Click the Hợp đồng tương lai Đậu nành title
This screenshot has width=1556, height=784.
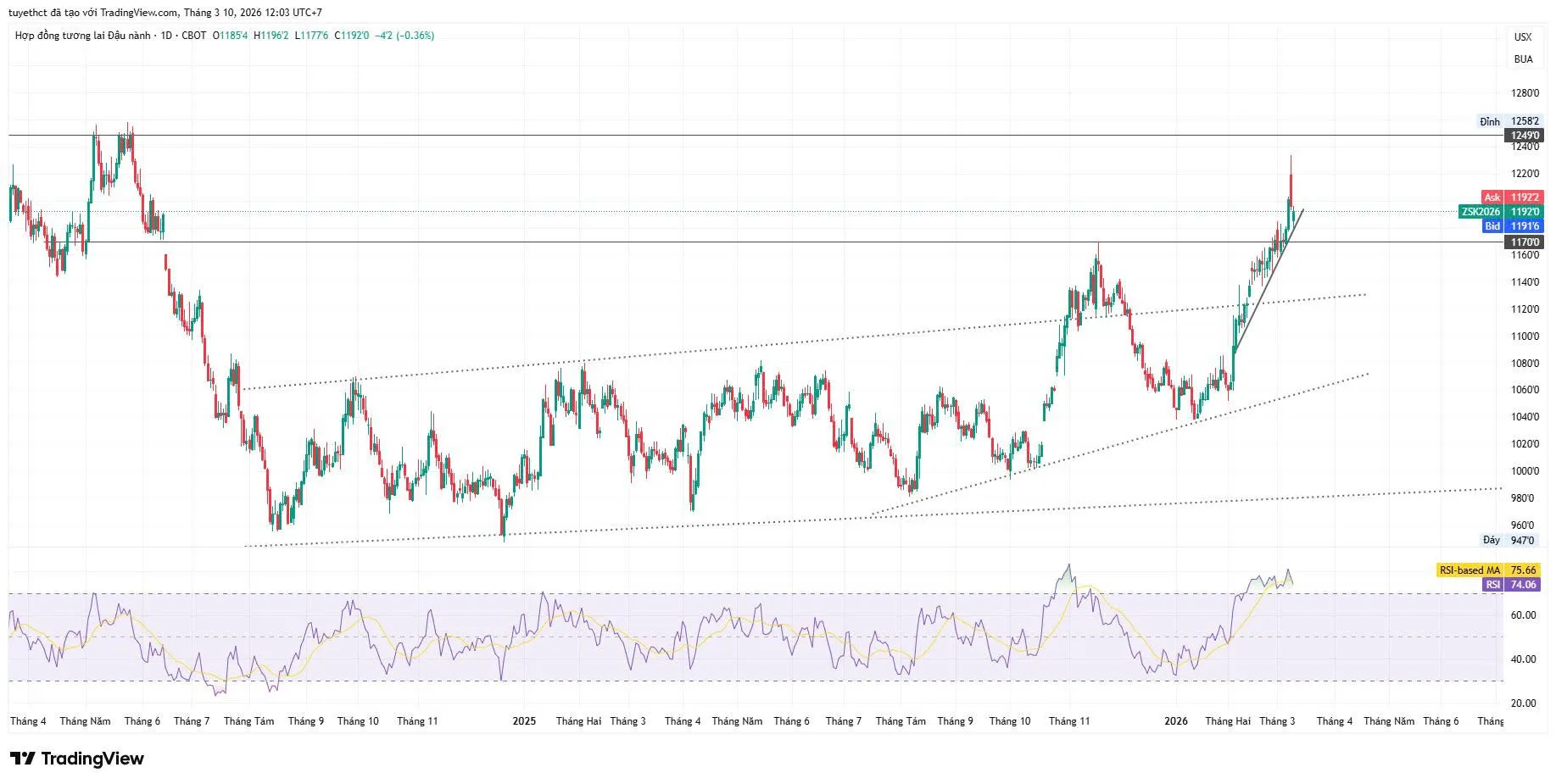[82, 36]
